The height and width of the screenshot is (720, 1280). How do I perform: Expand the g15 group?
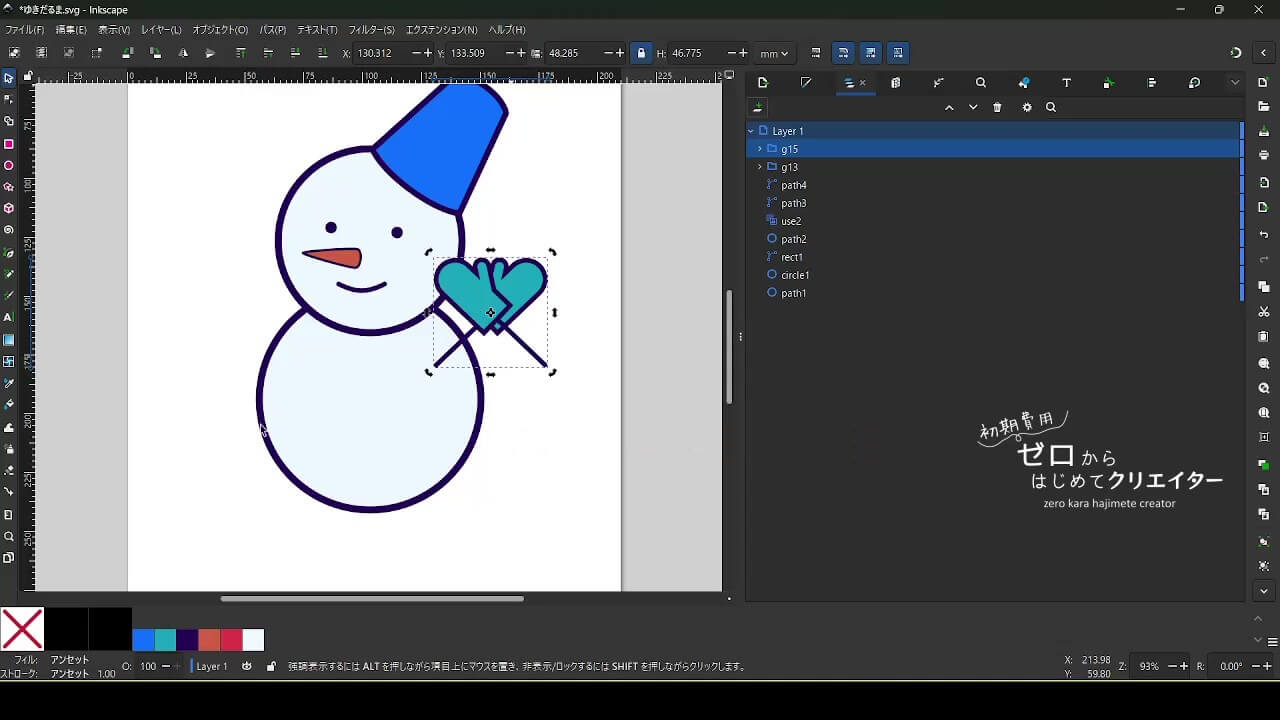(760, 149)
